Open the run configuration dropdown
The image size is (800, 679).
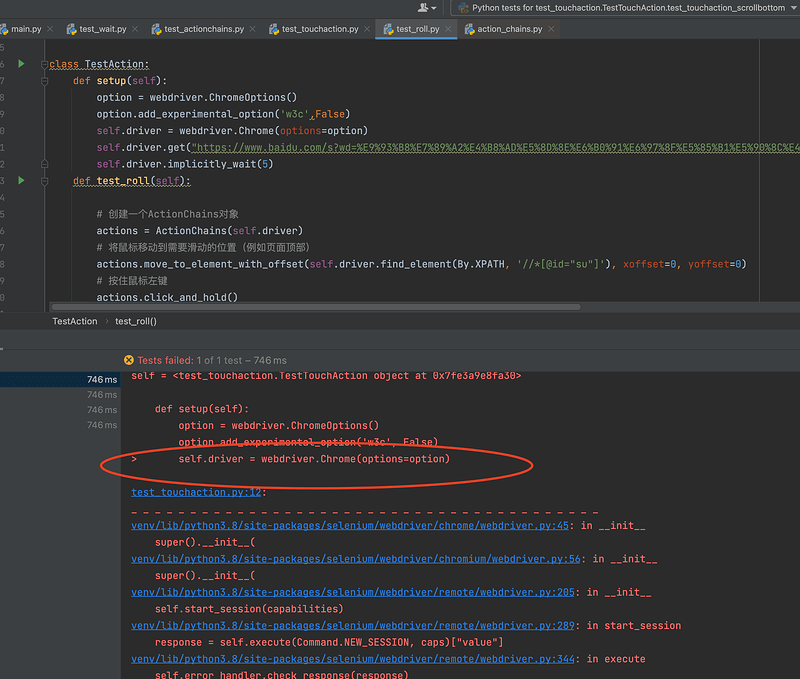pos(794,8)
